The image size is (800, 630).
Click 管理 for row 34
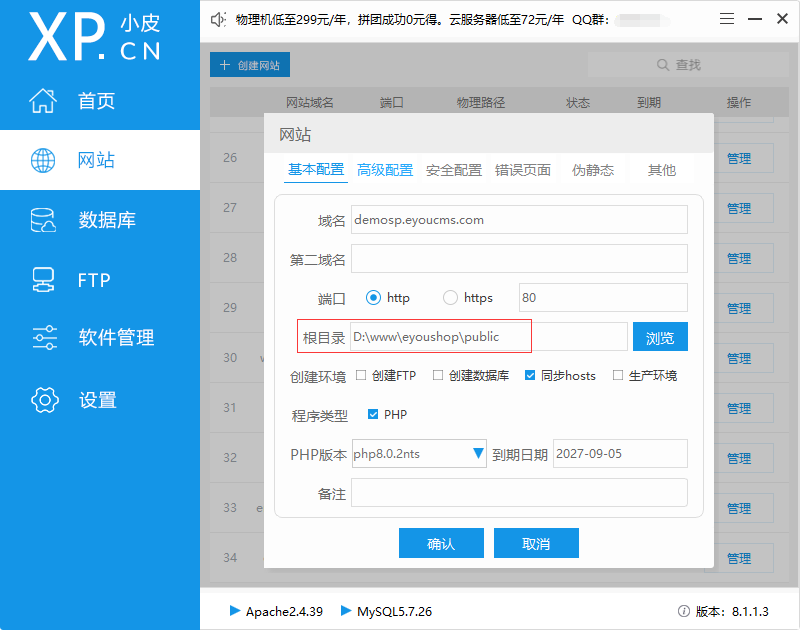click(x=739, y=558)
